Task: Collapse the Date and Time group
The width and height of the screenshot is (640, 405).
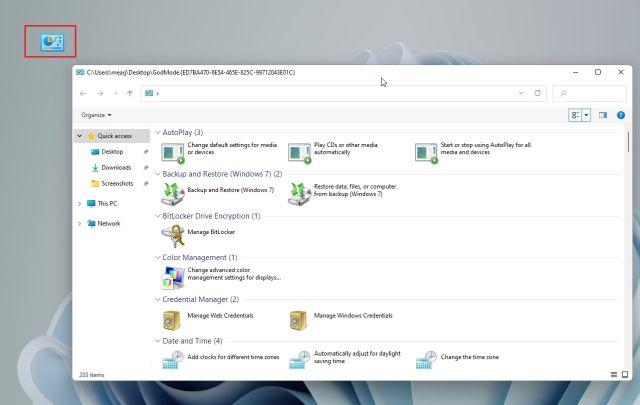Action: tap(158, 341)
